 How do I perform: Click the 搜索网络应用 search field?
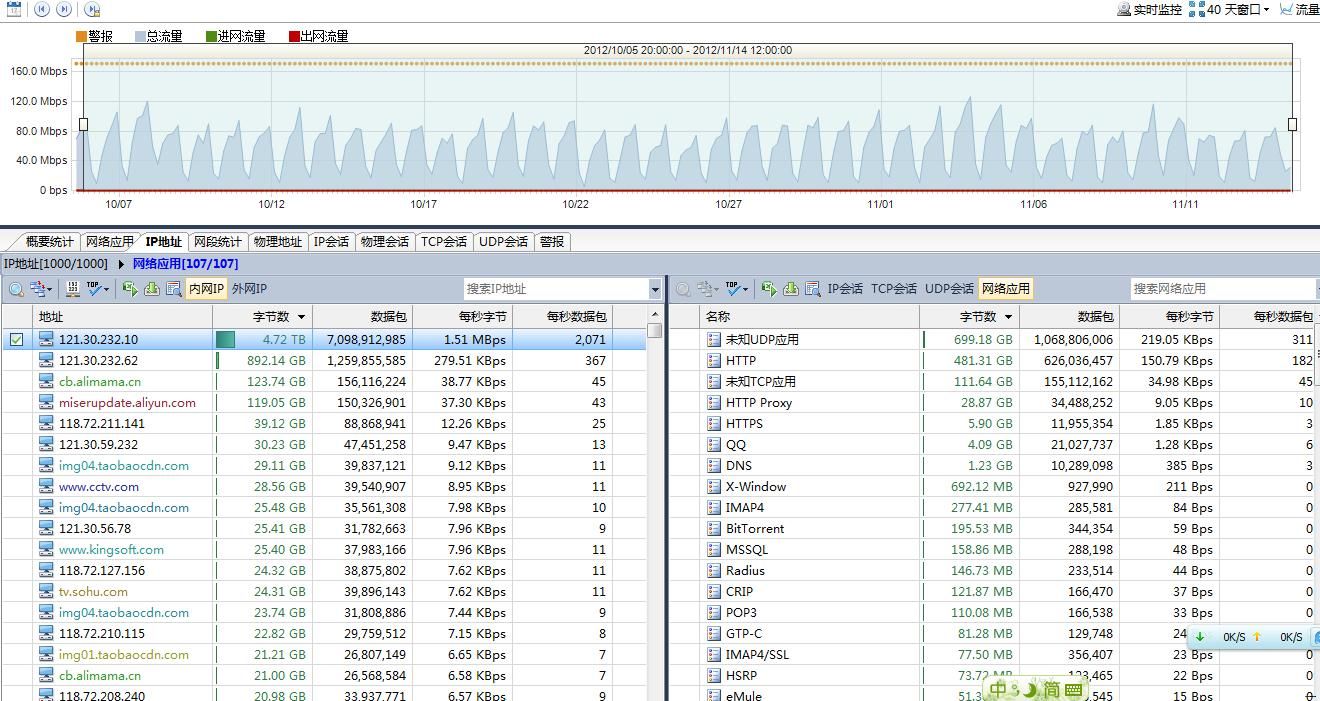[x=1210, y=289]
